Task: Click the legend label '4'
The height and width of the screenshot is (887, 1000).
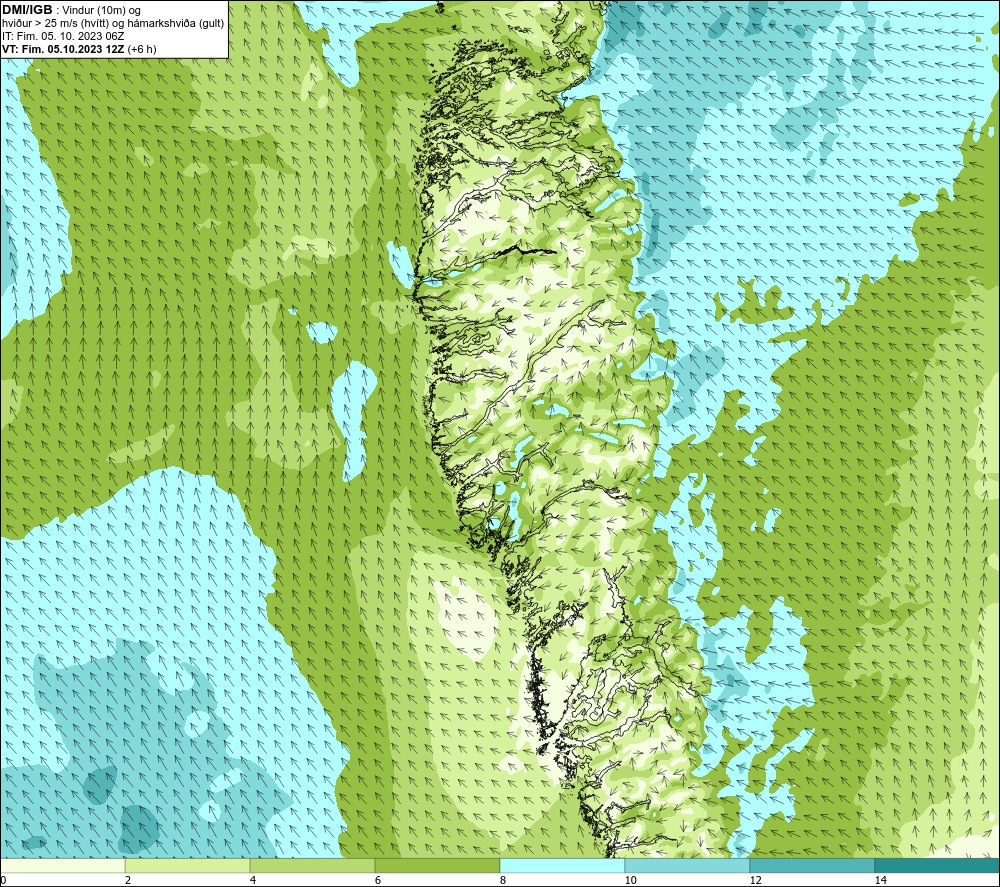Action: (253, 880)
